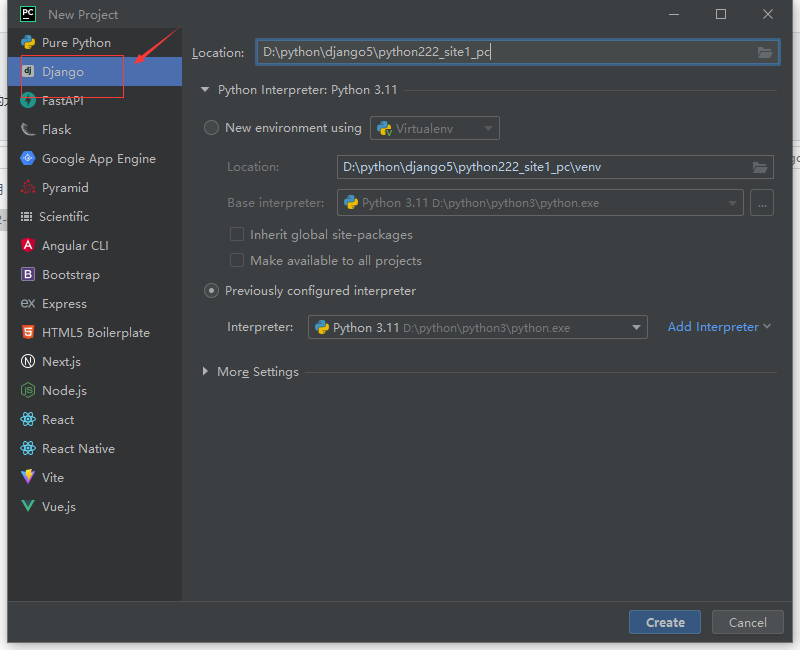Click the FastAPI lightning icon
Viewport: 800px width, 650px height.
click(x=28, y=101)
